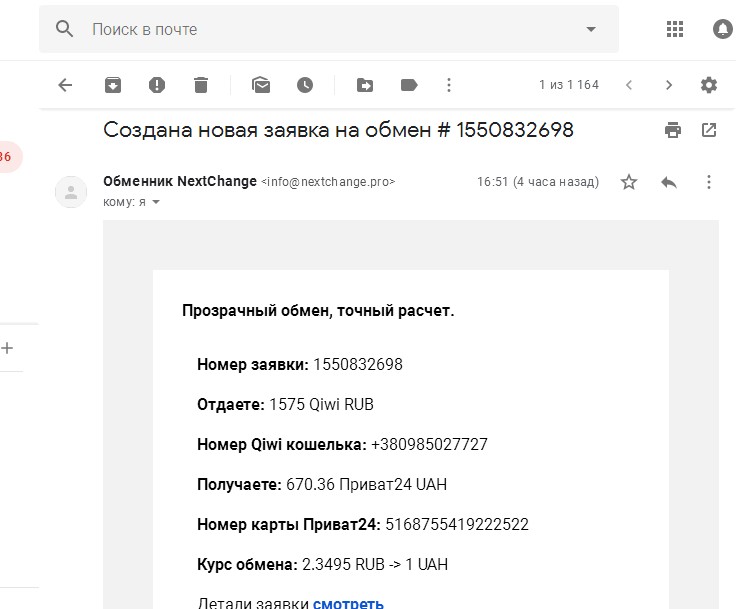Mark the message as unread

click(x=261, y=85)
